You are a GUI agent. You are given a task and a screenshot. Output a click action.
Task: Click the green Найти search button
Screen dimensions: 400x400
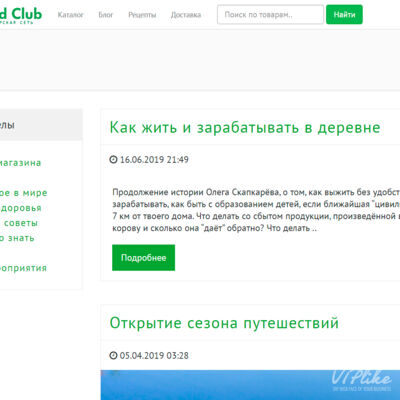(344, 15)
